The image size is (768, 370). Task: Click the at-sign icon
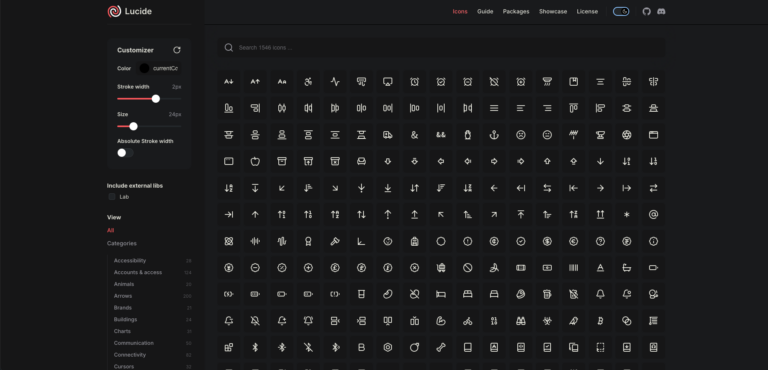tap(653, 215)
